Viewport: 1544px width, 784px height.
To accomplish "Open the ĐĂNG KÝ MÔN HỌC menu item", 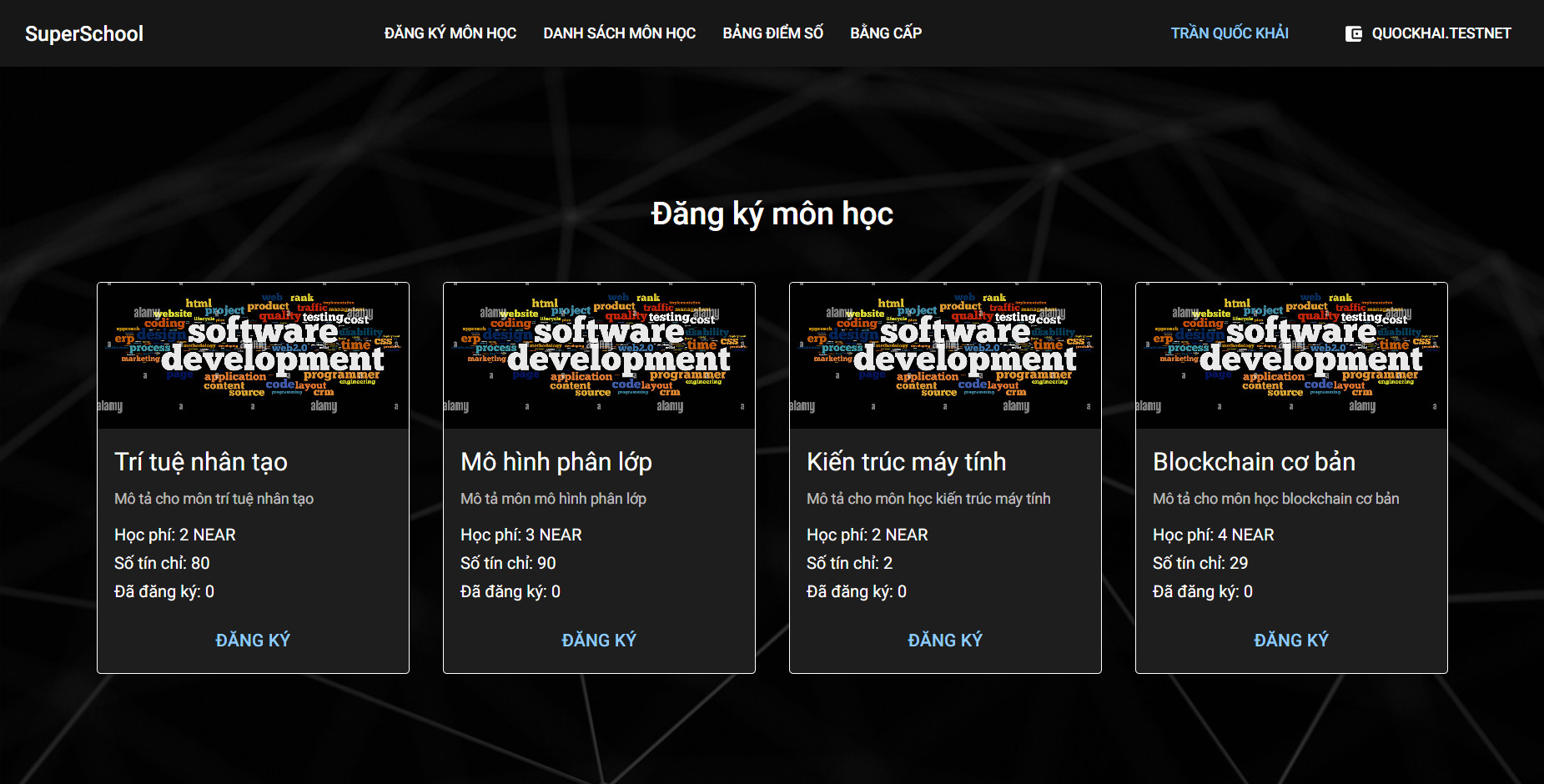I will 450,33.
